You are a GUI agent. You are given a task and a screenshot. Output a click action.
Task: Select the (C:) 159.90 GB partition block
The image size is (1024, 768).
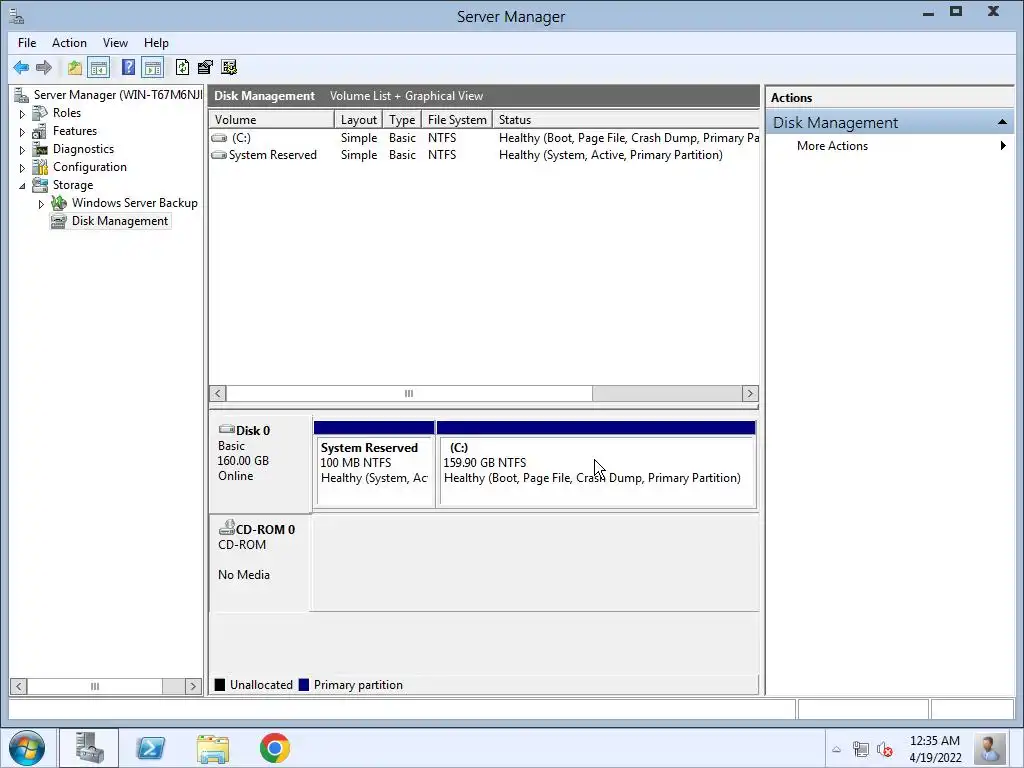coord(596,464)
